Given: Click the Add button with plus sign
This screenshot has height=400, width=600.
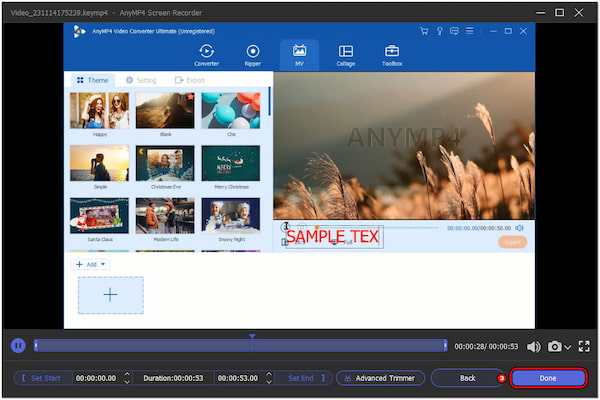Looking at the screenshot, I should pyautogui.click(x=90, y=264).
